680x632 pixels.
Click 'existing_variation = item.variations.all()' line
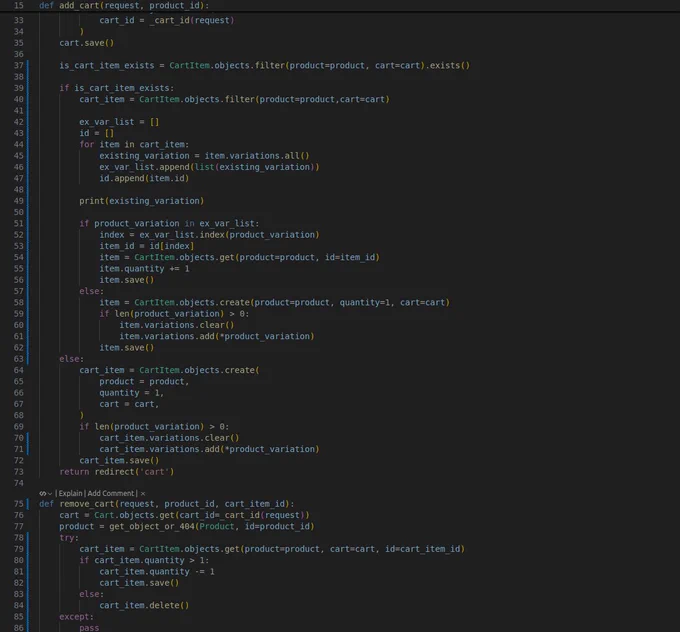point(204,156)
